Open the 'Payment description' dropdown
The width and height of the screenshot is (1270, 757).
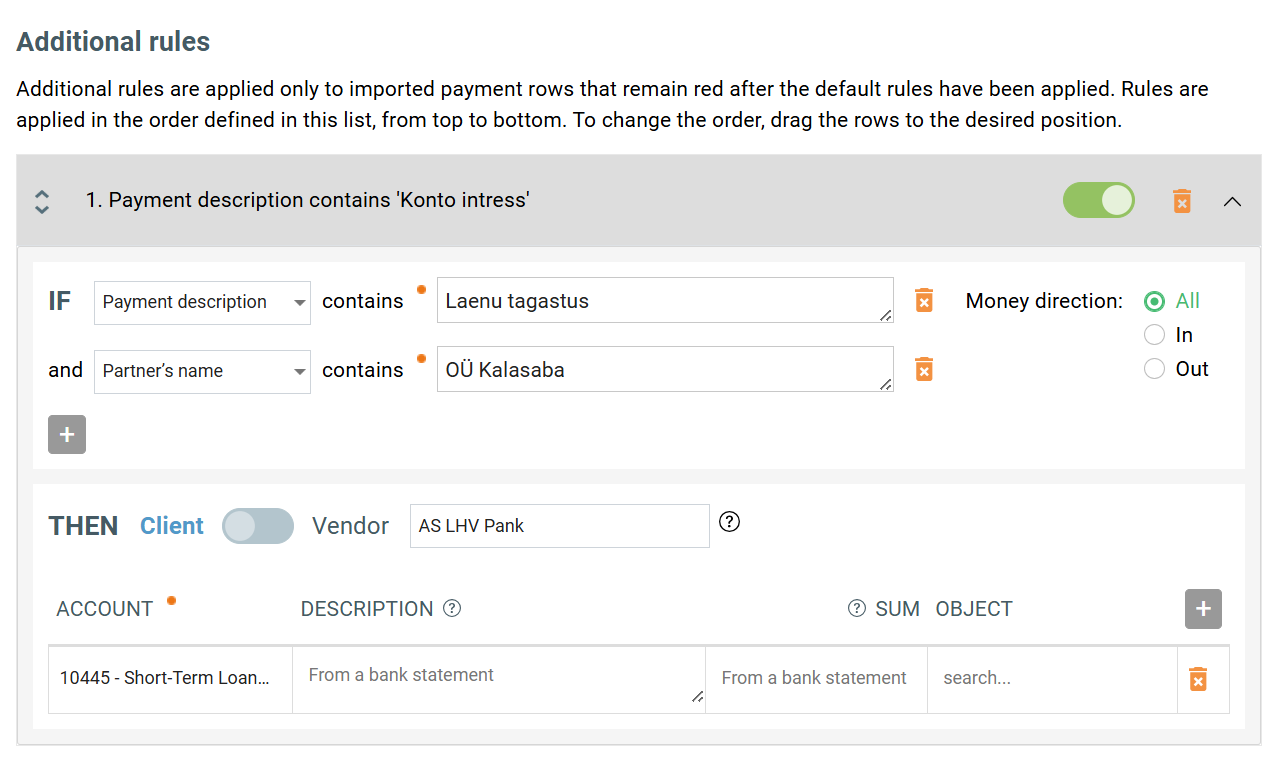click(x=202, y=302)
